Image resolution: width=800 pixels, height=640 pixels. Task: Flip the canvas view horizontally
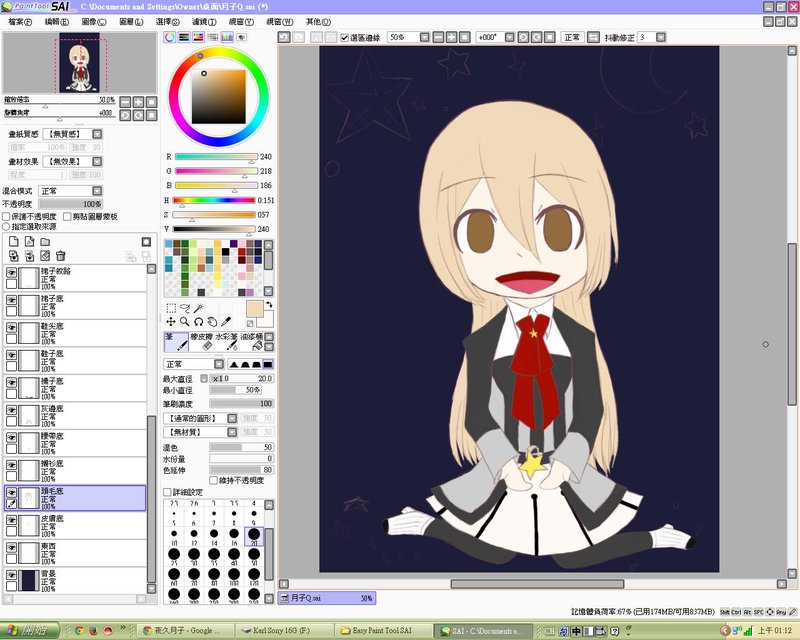click(x=593, y=37)
